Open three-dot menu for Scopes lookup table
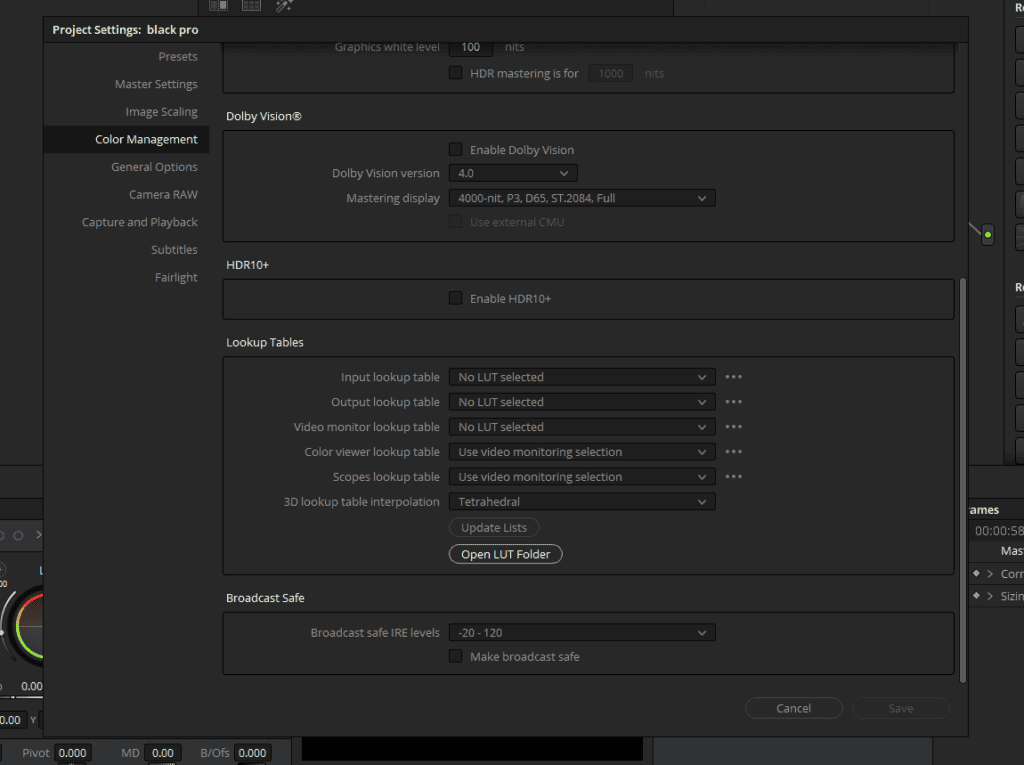Image resolution: width=1024 pixels, height=765 pixels. [x=733, y=476]
